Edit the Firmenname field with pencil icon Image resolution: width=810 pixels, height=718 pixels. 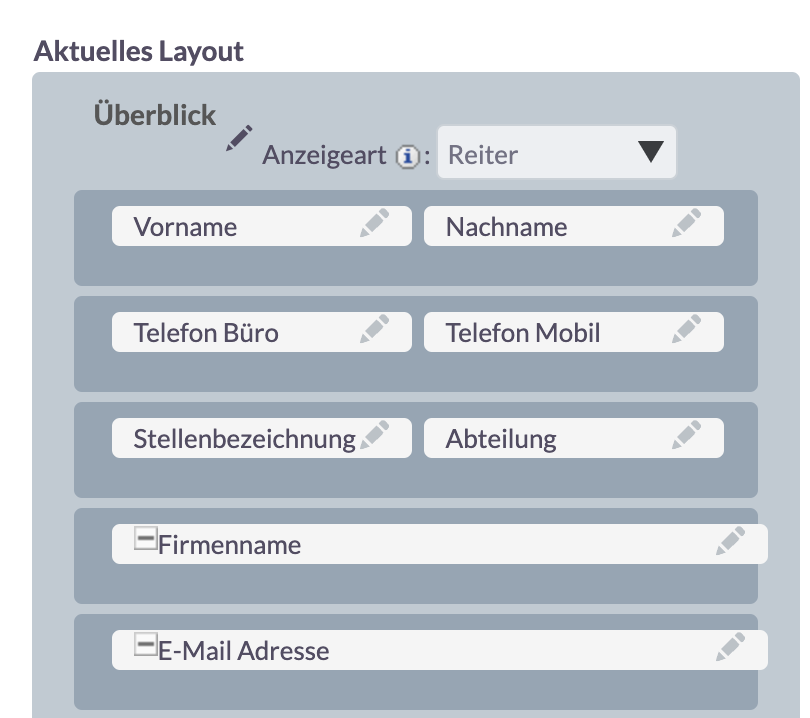[730, 541]
